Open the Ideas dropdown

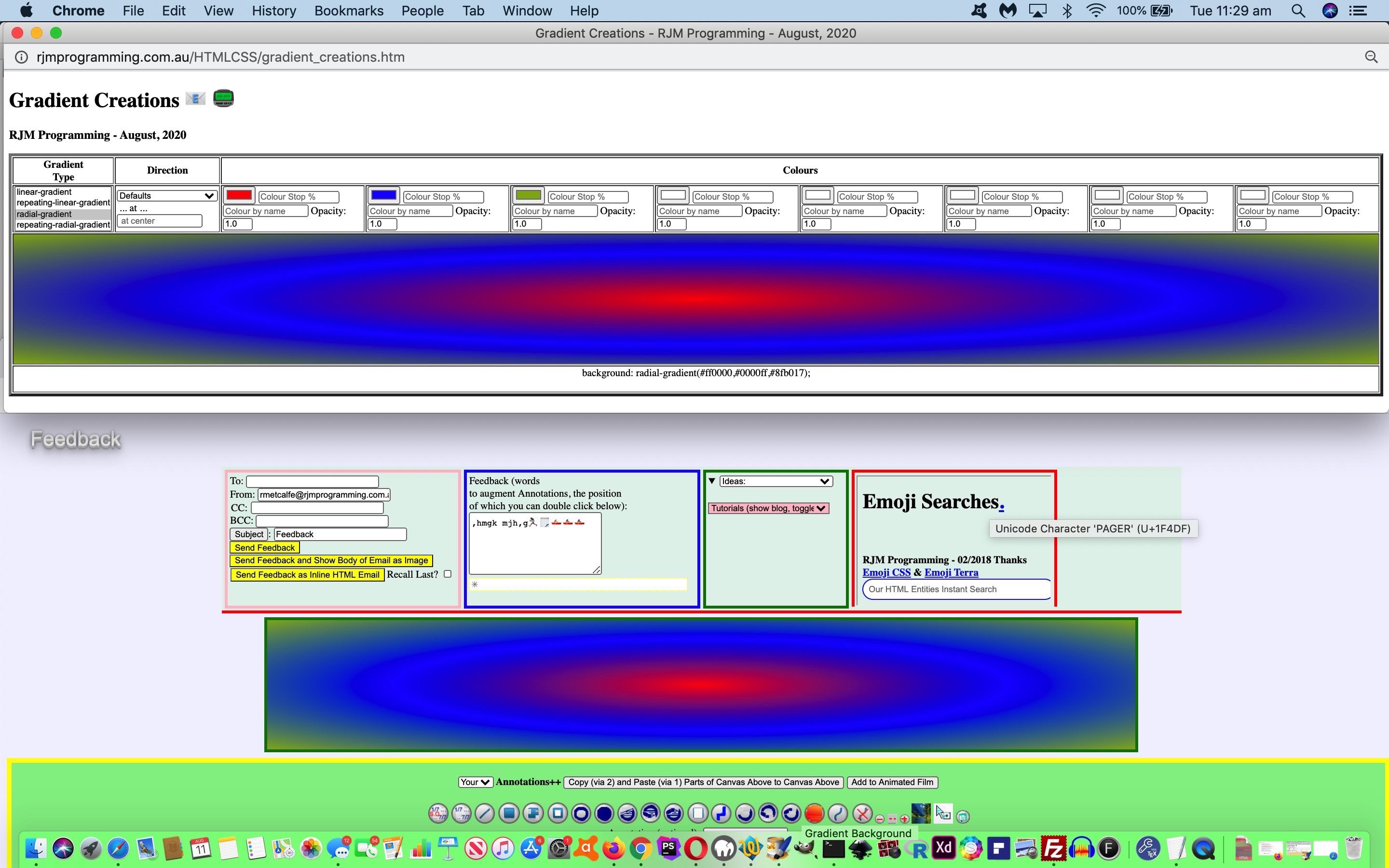click(x=776, y=481)
